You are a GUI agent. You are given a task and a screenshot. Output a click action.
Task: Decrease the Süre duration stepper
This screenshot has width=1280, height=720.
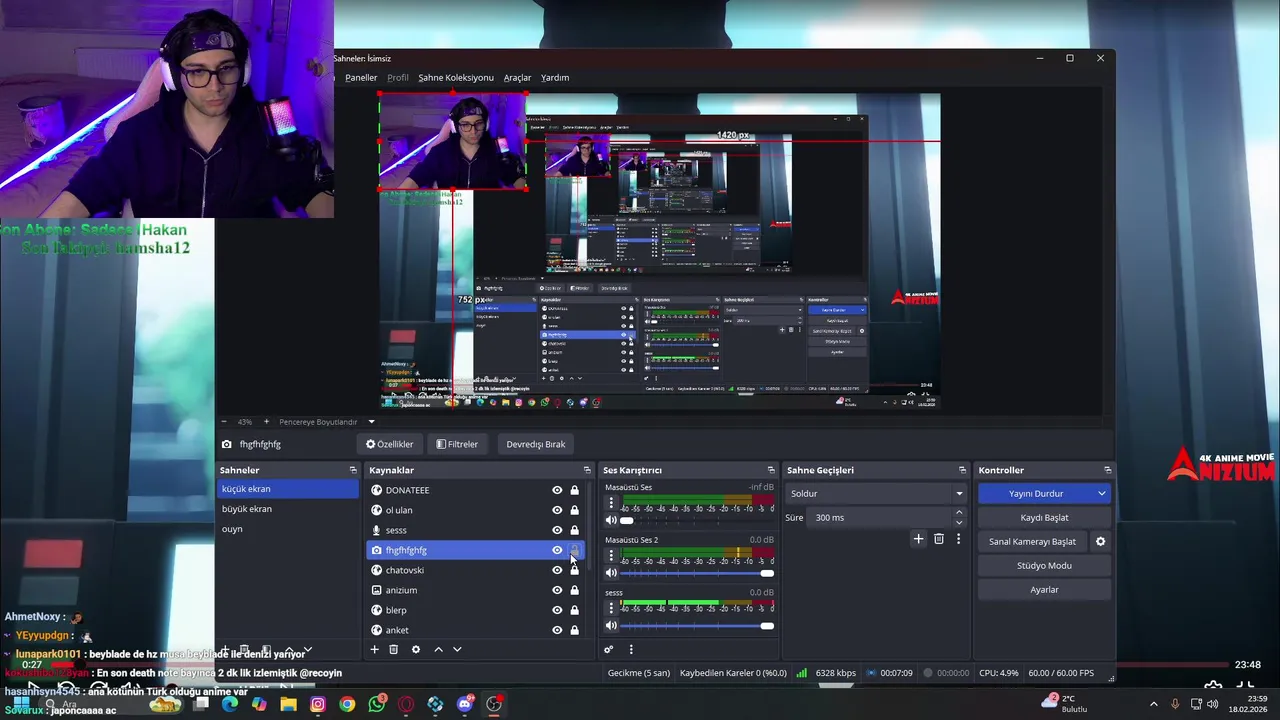(959, 522)
